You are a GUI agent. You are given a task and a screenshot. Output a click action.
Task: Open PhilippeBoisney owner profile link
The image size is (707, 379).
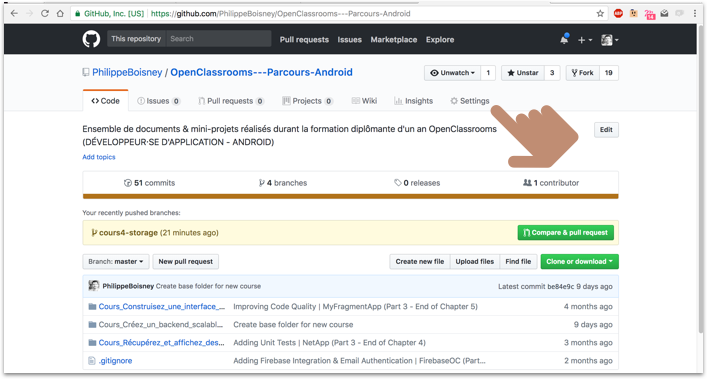tap(127, 72)
